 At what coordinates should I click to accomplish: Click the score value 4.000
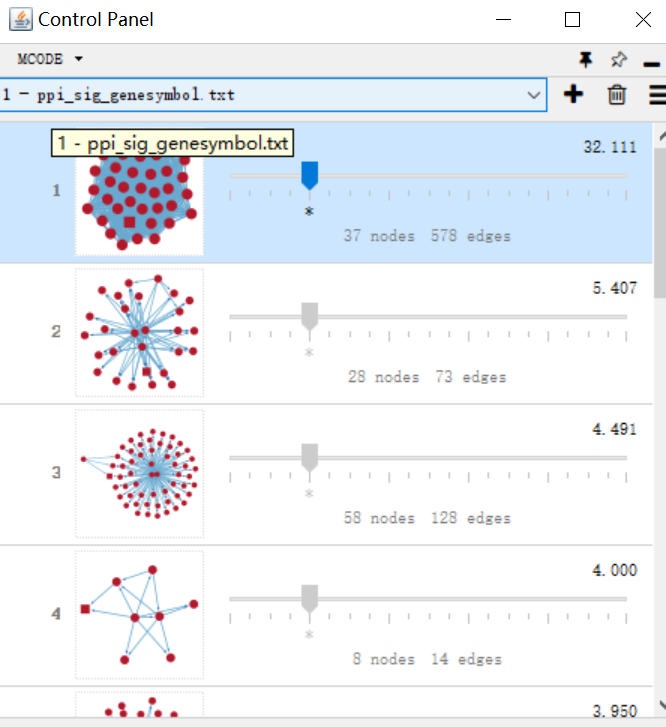pyautogui.click(x=614, y=570)
